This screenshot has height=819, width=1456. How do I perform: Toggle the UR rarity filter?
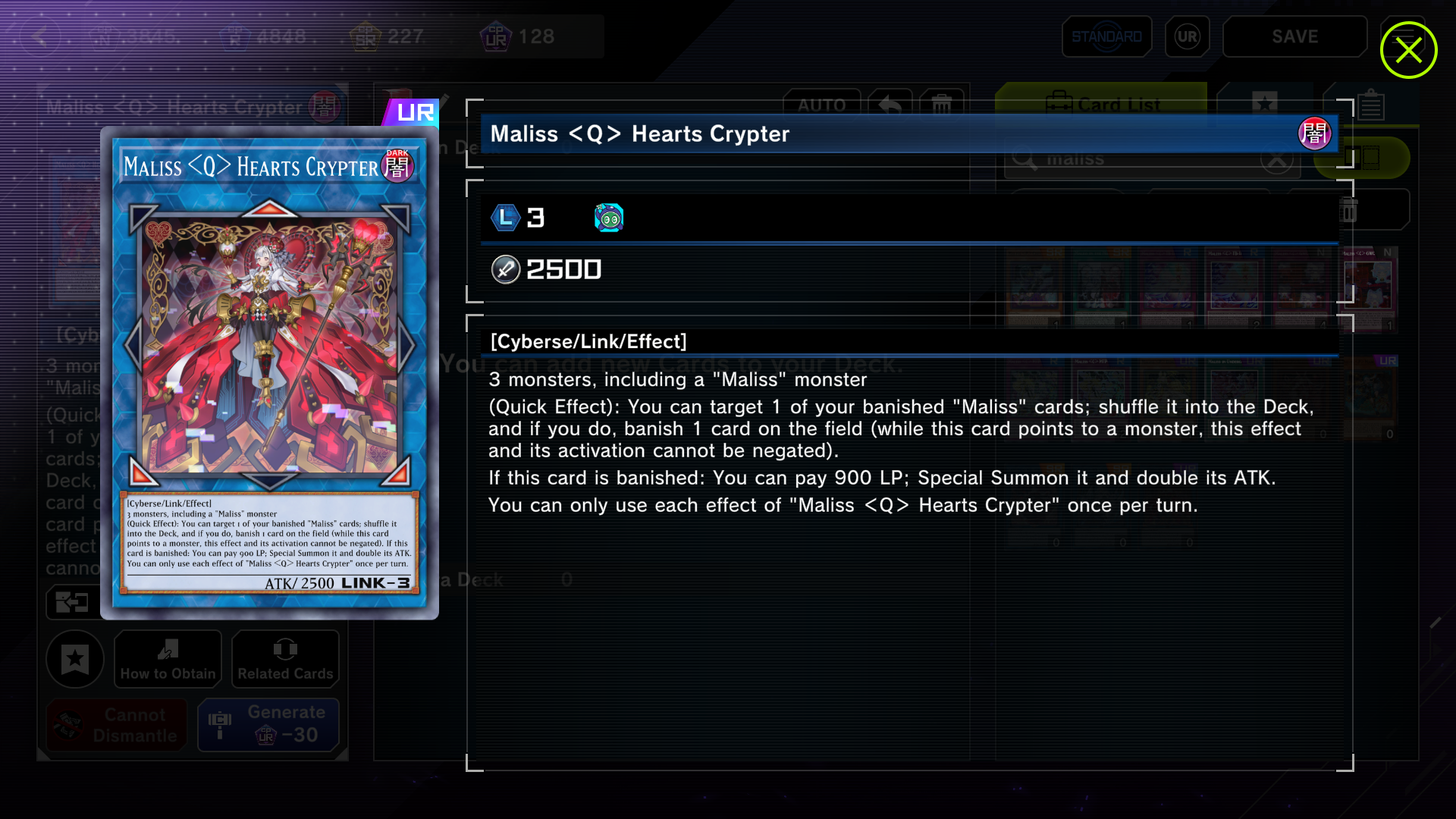tap(1187, 36)
